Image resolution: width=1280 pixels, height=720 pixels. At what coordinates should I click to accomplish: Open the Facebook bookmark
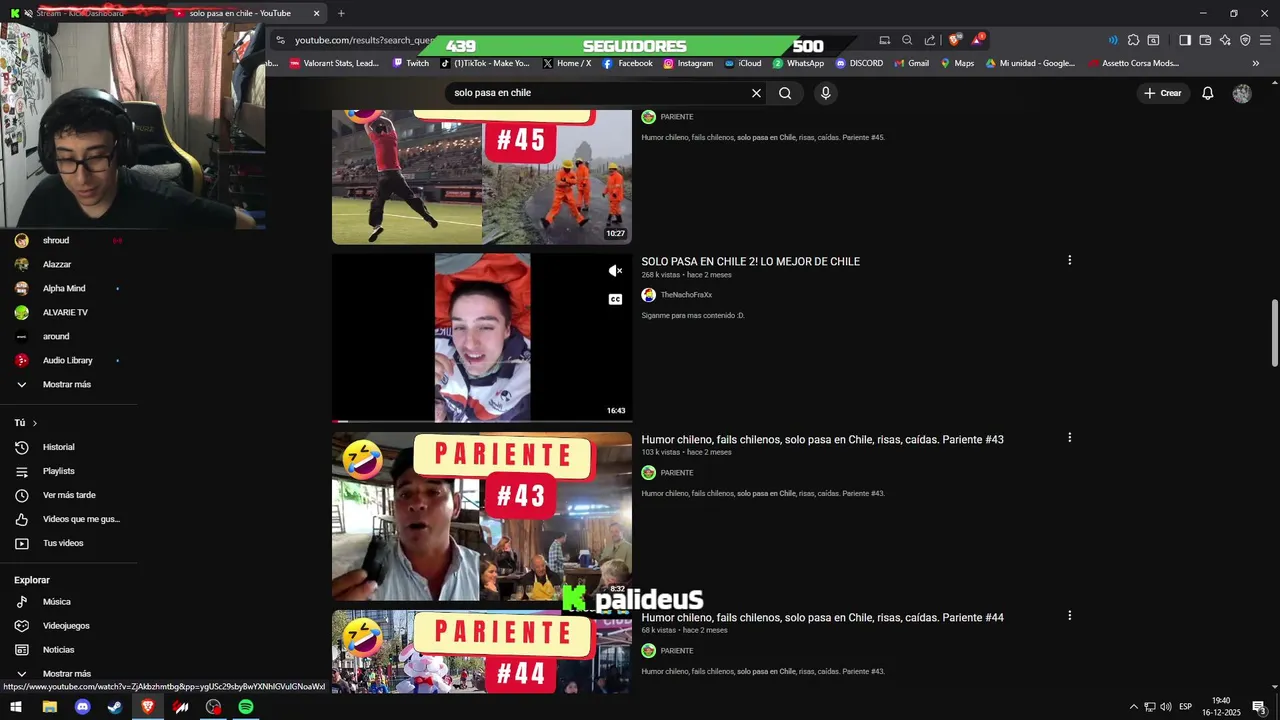pyautogui.click(x=627, y=63)
